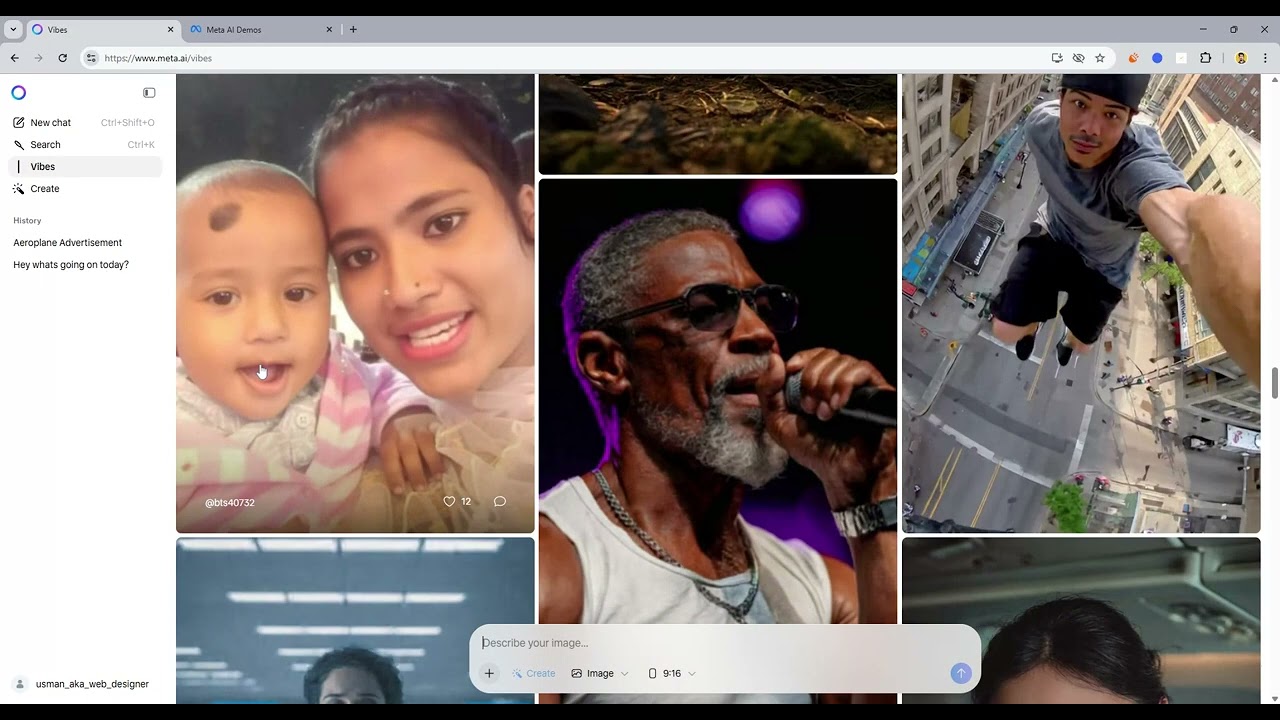Screen dimensions: 1280x720
Task: Go forward with the browser forward arrow
Action: tap(39, 58)
